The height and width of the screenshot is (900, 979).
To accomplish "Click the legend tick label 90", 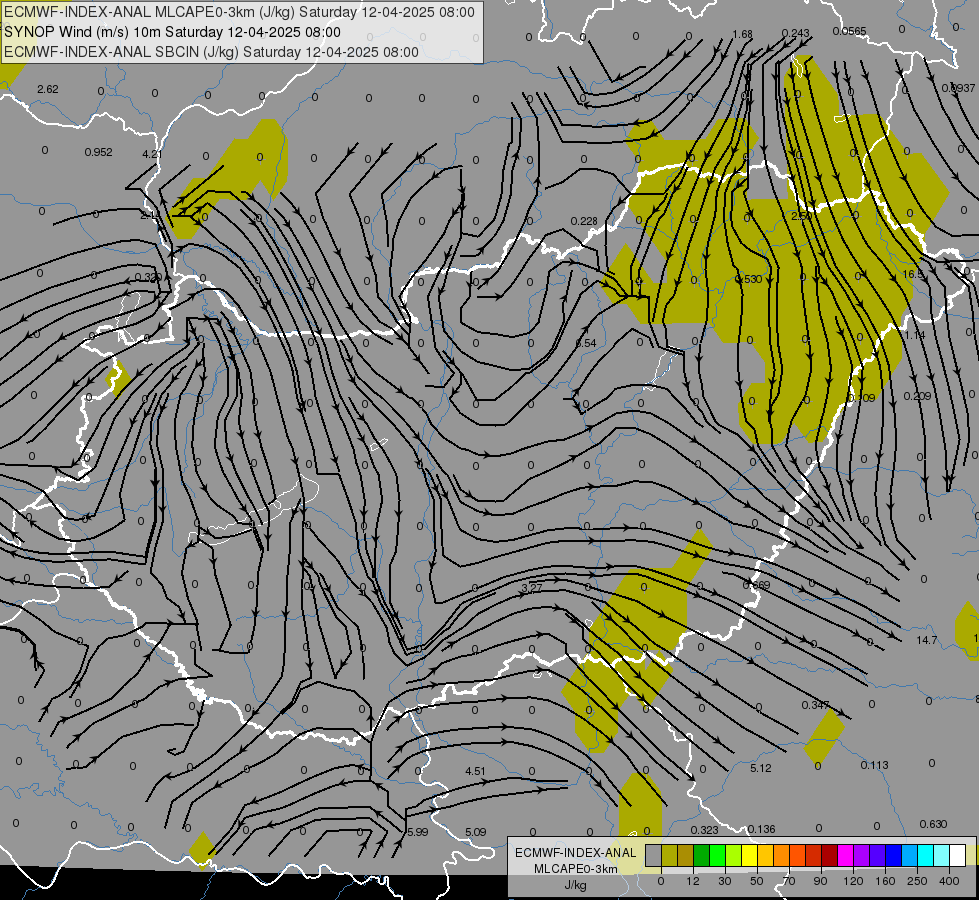I will point(820,881).
